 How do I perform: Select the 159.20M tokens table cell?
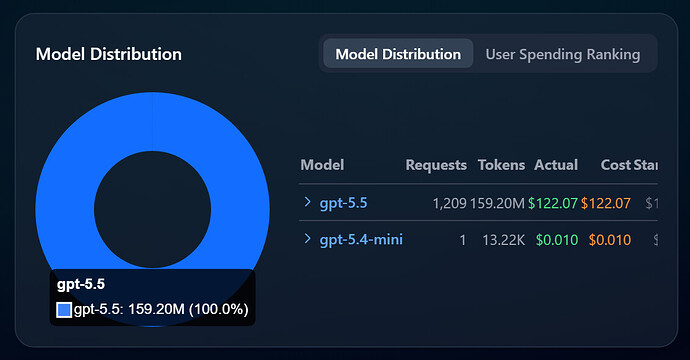click(497, 203)
